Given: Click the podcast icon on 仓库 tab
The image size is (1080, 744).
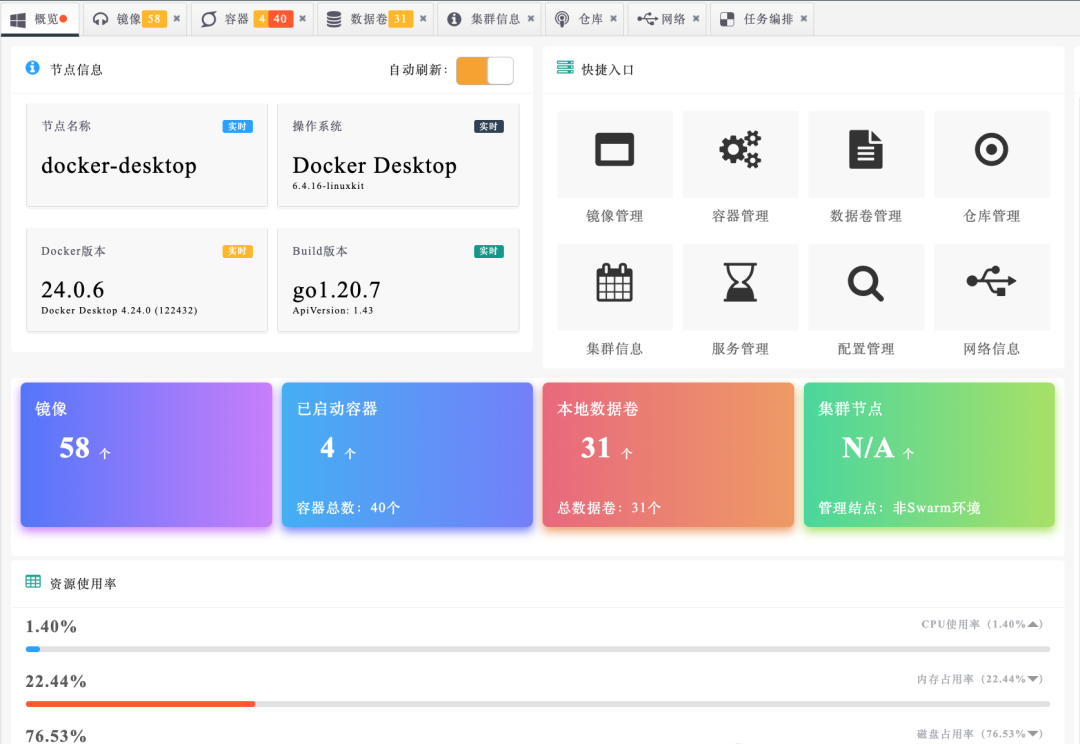Looking at the screenshot, I should [562, 19].
